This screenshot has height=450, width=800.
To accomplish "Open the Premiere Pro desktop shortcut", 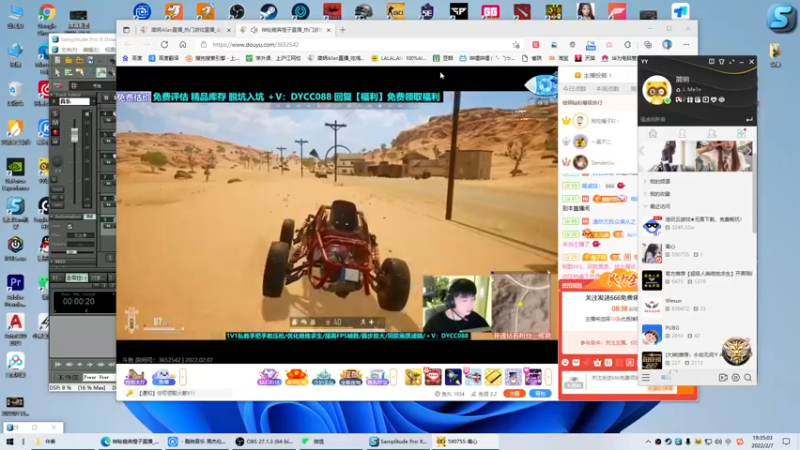I will pos(15,291).
